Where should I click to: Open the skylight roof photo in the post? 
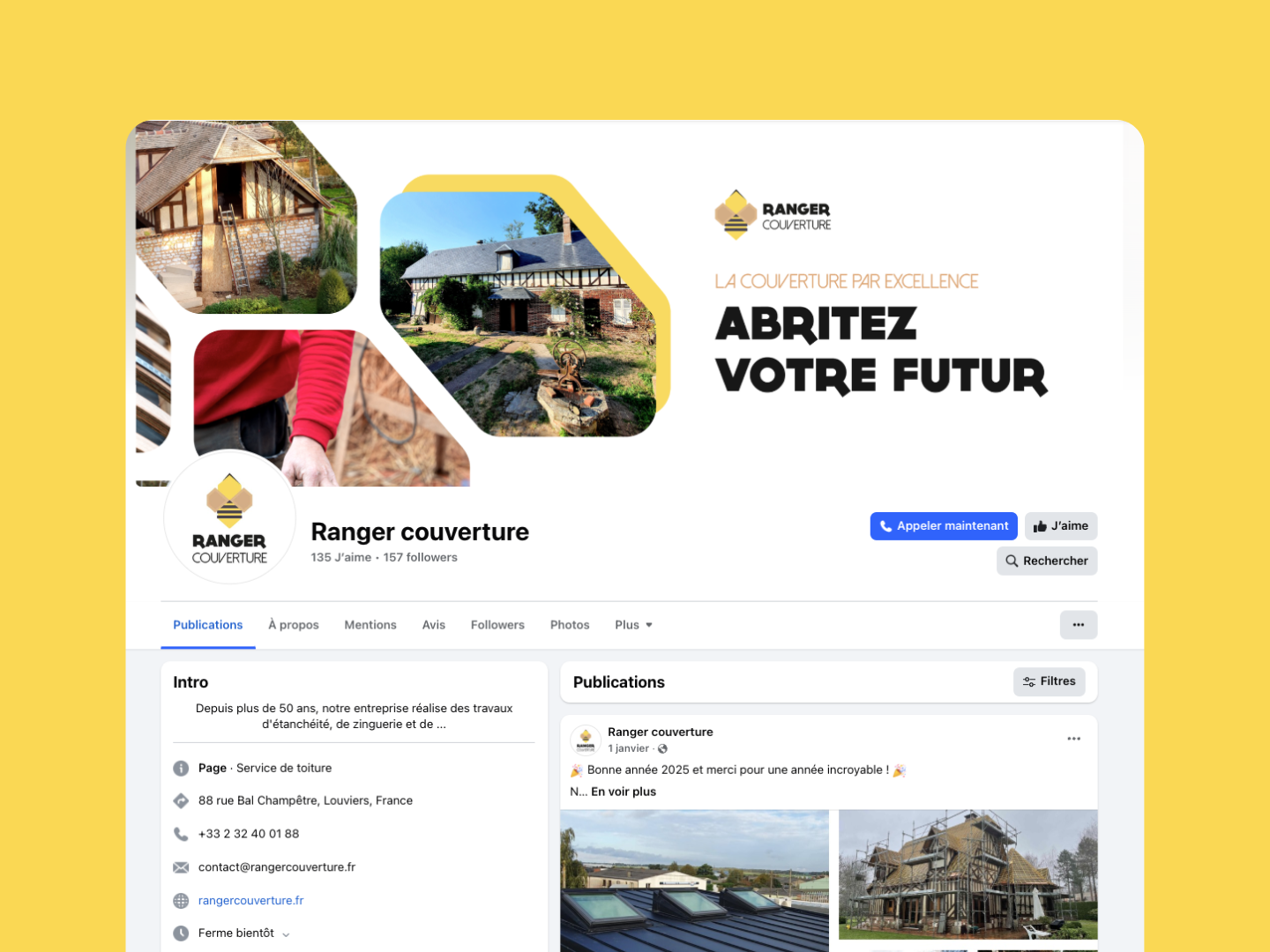coord(695,881)
